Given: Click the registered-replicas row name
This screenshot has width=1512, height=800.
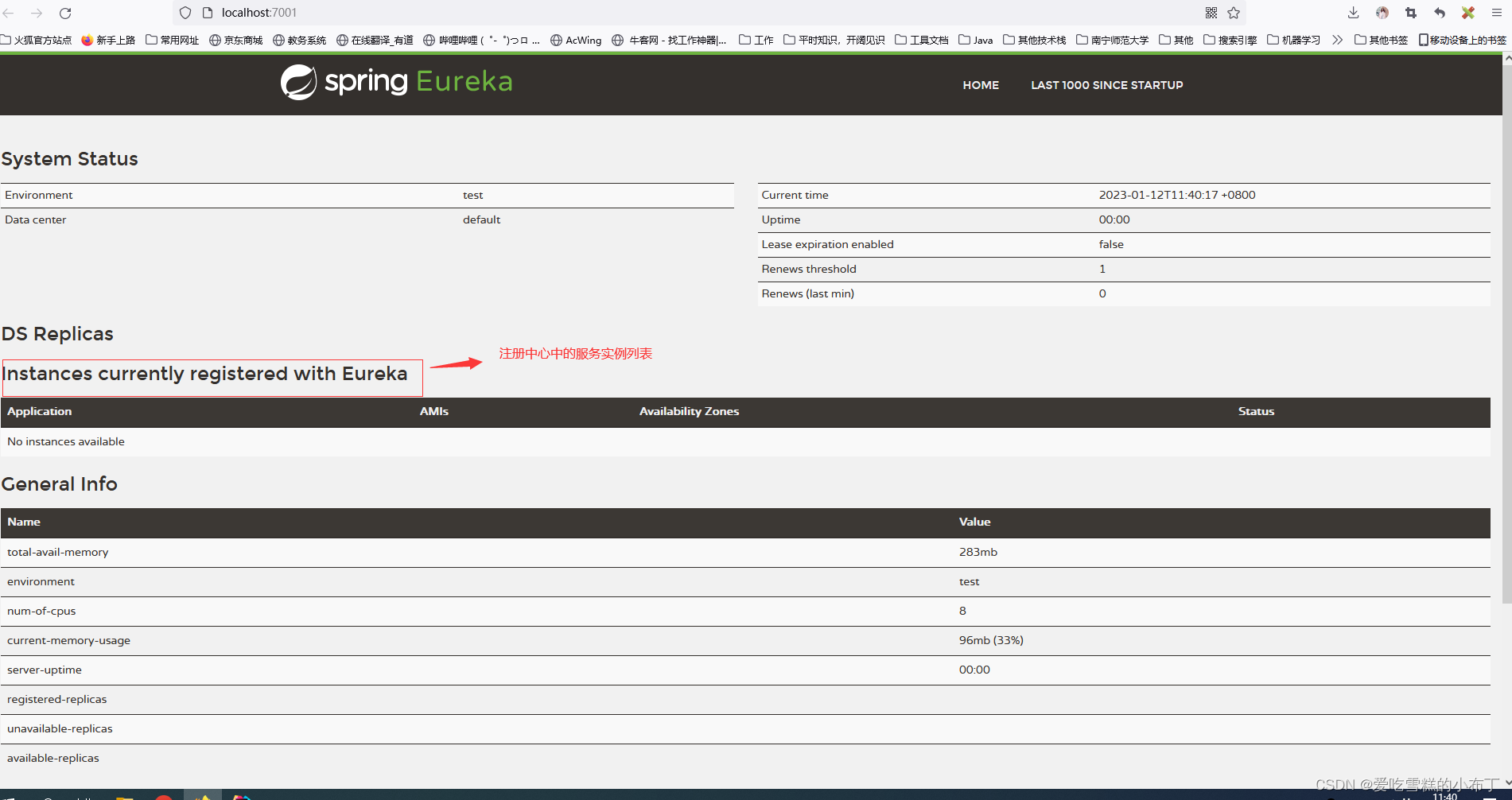Looking at the screenshot, I should tap(57, 699).
